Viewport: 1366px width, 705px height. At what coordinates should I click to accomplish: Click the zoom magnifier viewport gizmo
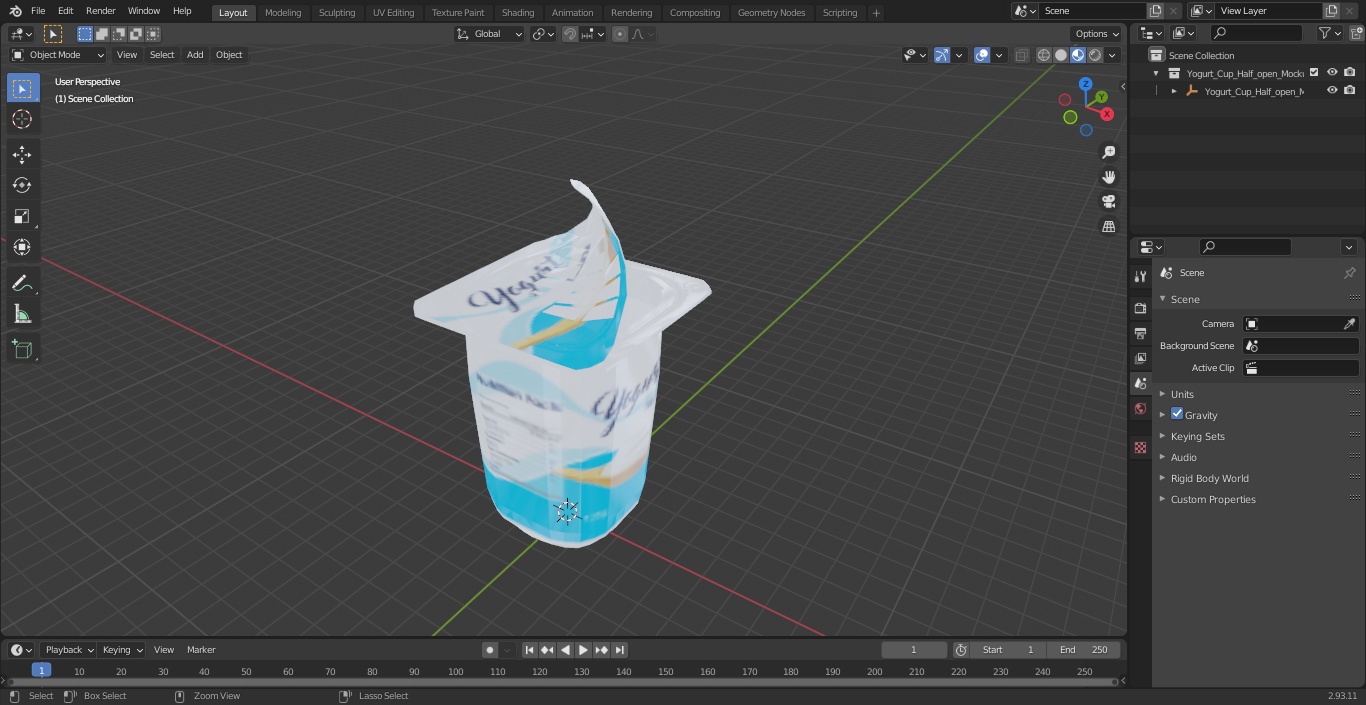pos(1108,152)
